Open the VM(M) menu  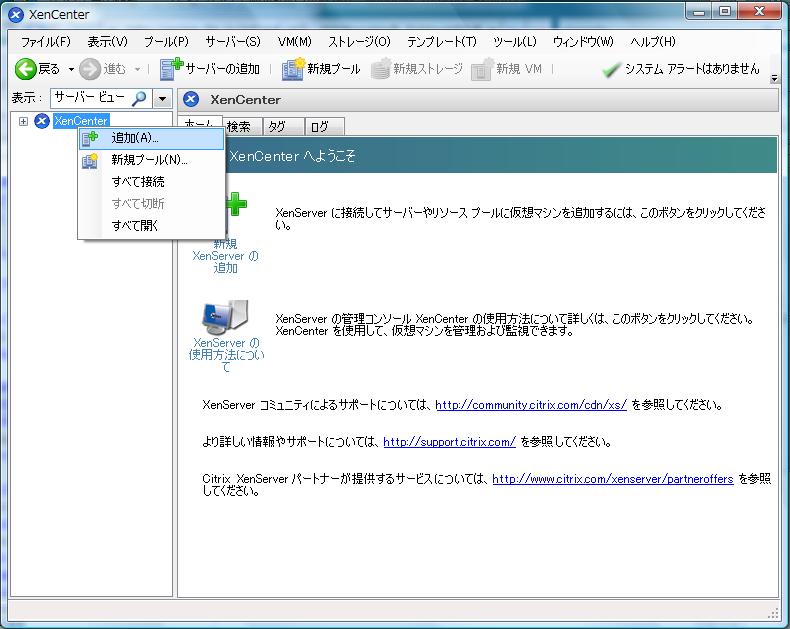[295, 41]
